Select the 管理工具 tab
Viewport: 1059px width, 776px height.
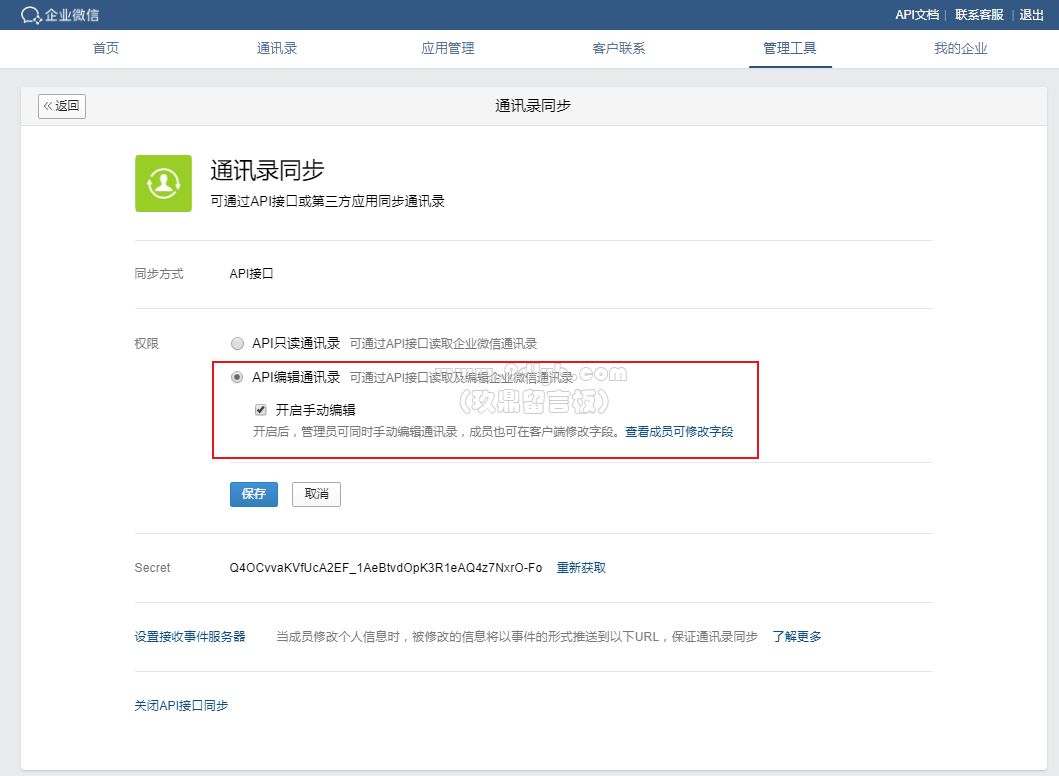click(790, 48)
